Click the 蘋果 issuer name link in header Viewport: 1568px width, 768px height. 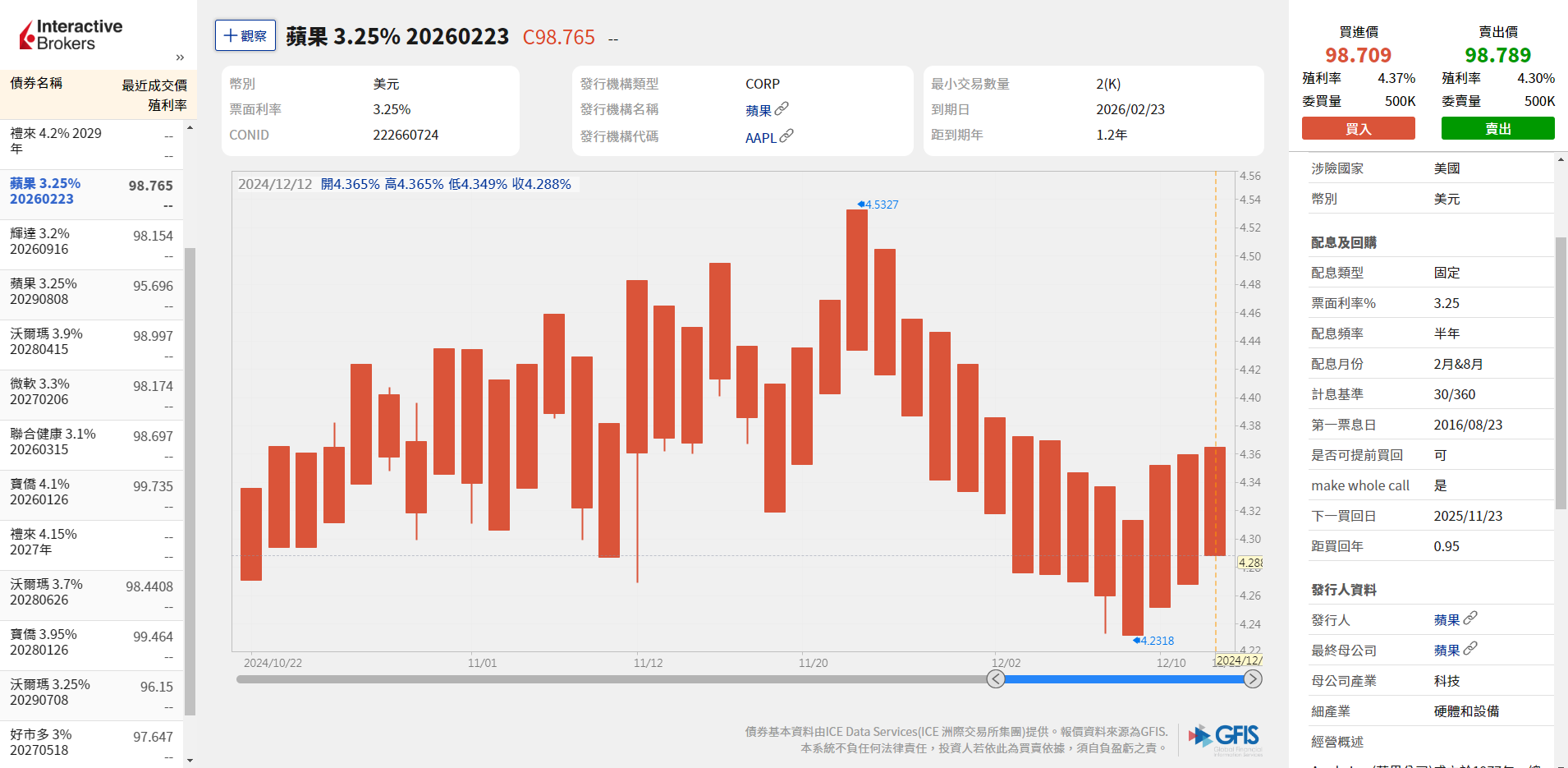click(759, 110)
